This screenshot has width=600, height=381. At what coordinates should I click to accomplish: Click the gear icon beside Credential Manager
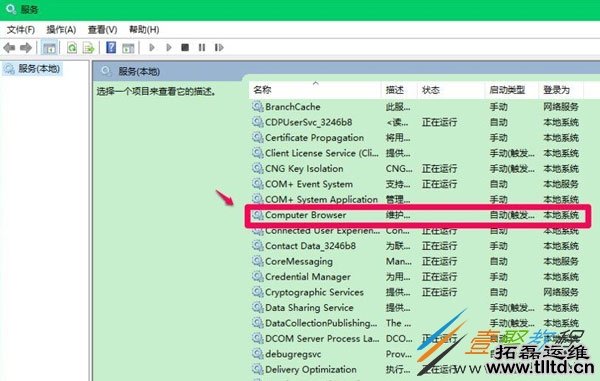258,276
